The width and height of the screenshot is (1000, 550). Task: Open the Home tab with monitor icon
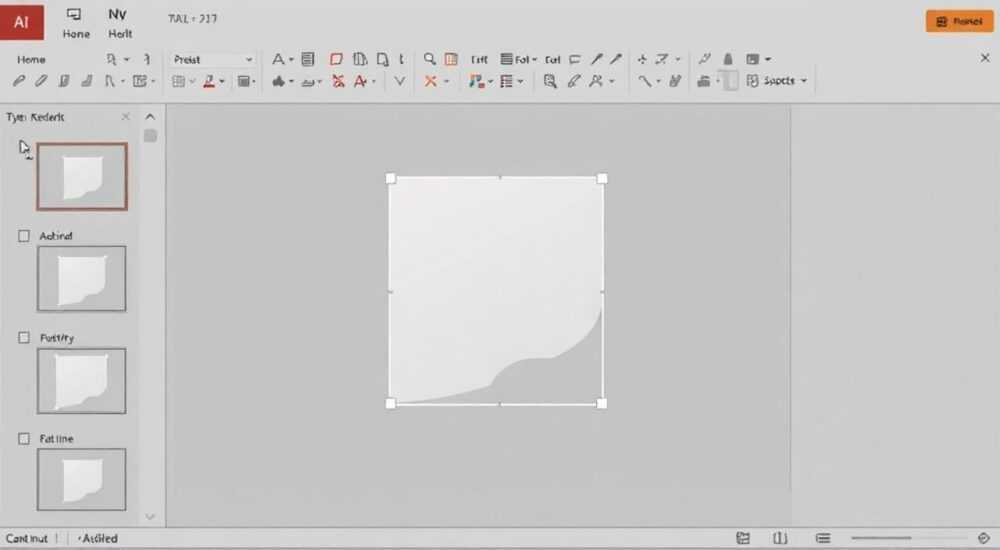tap(75, 24)
